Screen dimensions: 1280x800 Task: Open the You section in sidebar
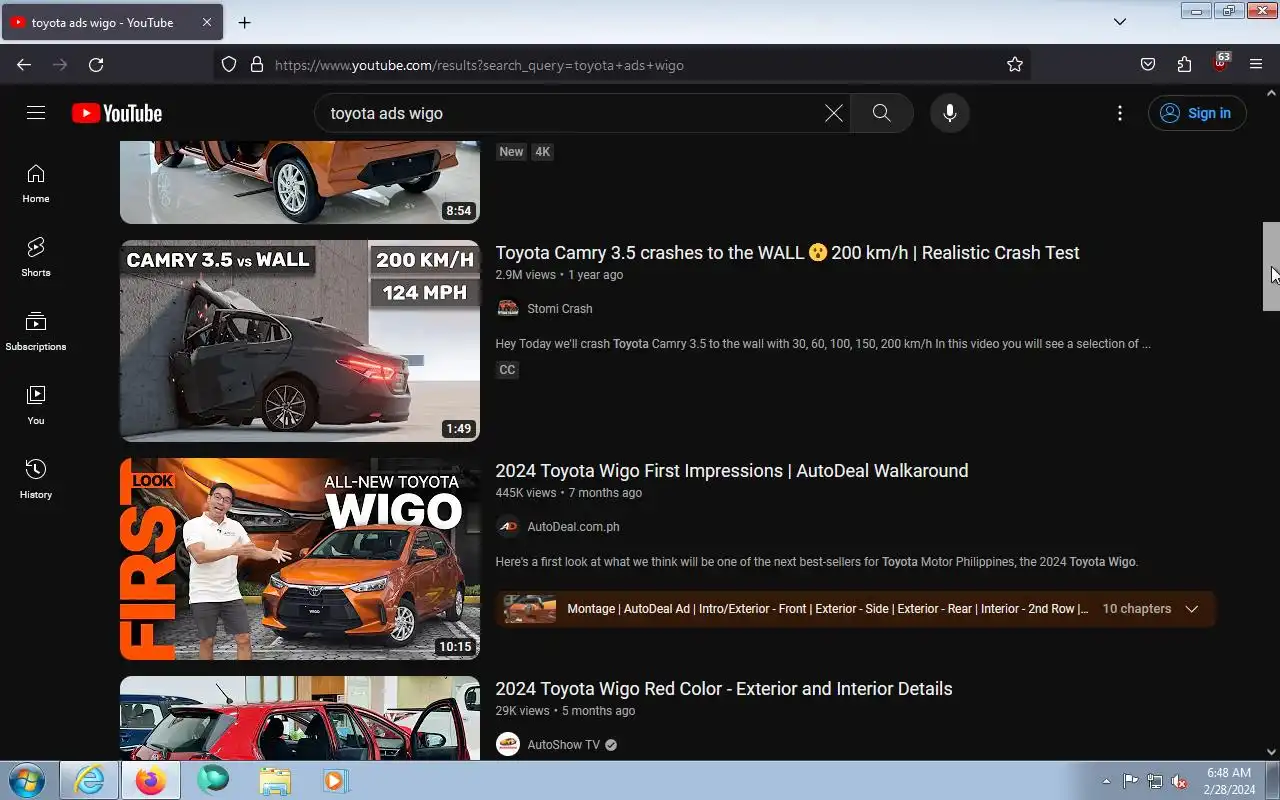point(36,406)
